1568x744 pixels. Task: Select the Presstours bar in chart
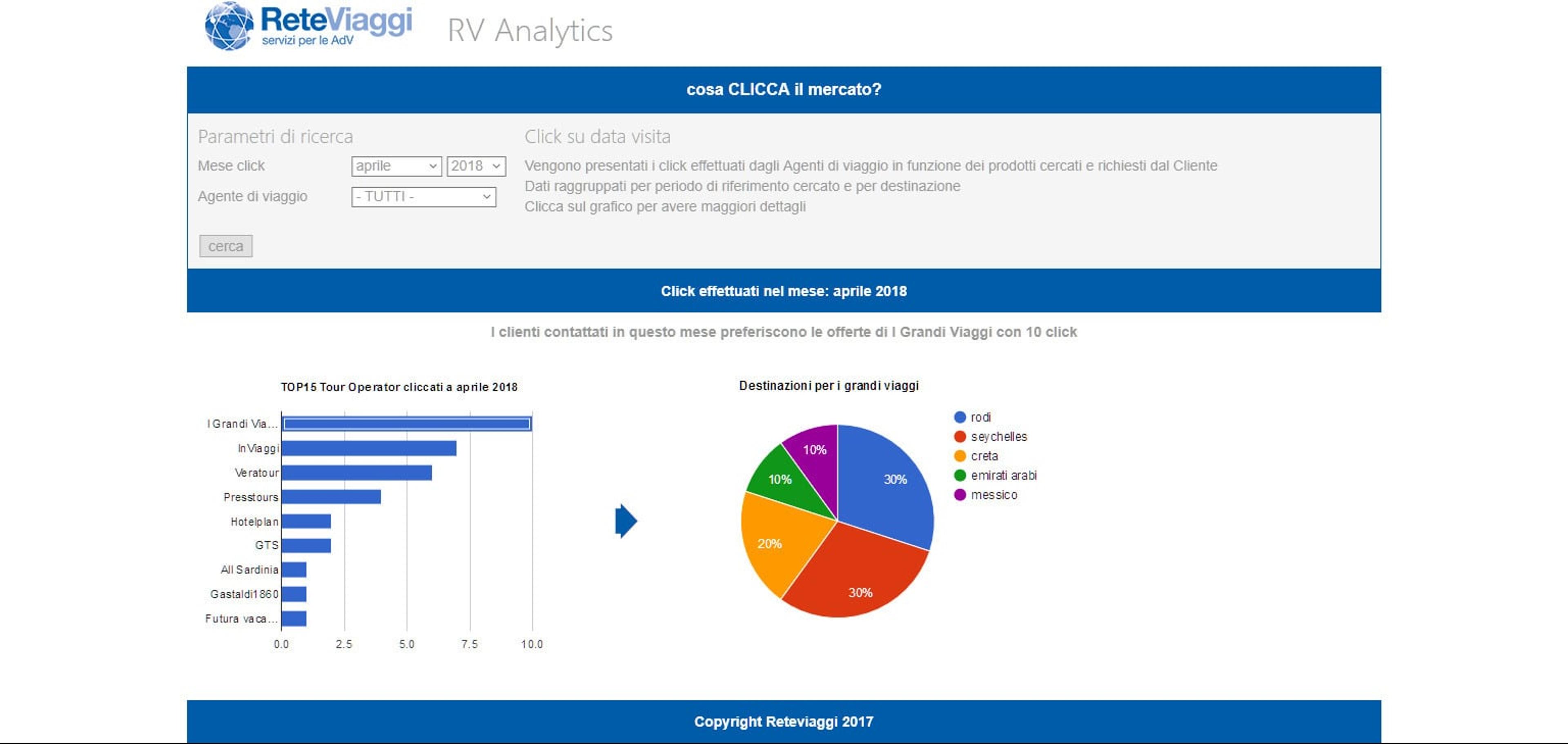(x=331, y=497)
